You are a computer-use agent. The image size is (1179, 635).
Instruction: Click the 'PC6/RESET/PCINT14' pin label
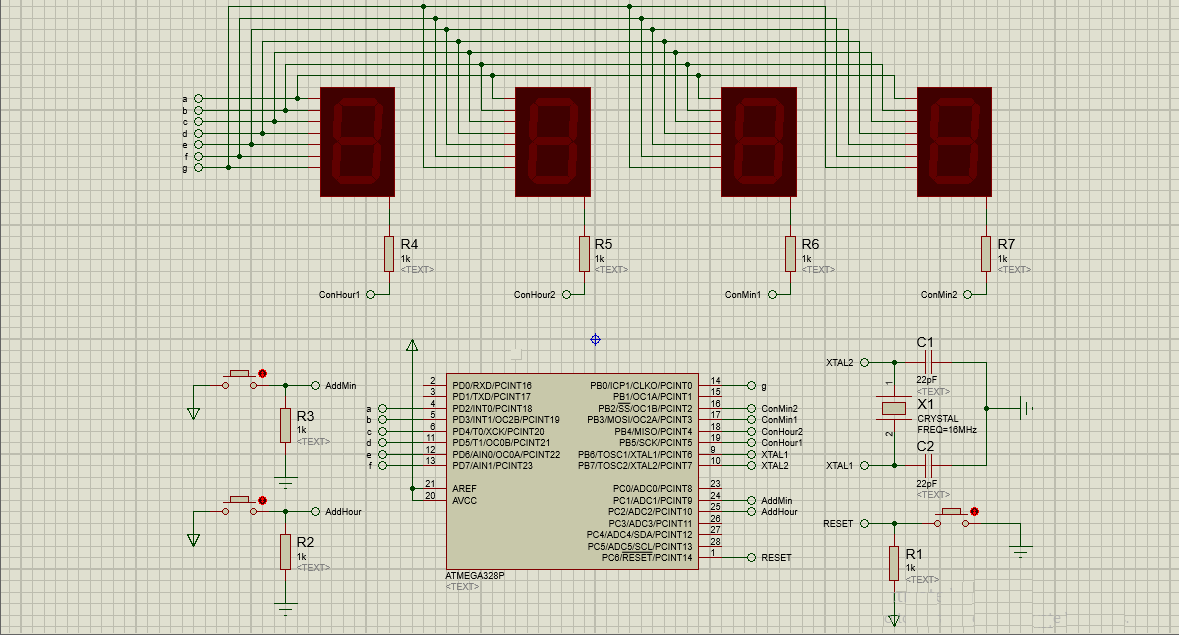click(647, 558)
